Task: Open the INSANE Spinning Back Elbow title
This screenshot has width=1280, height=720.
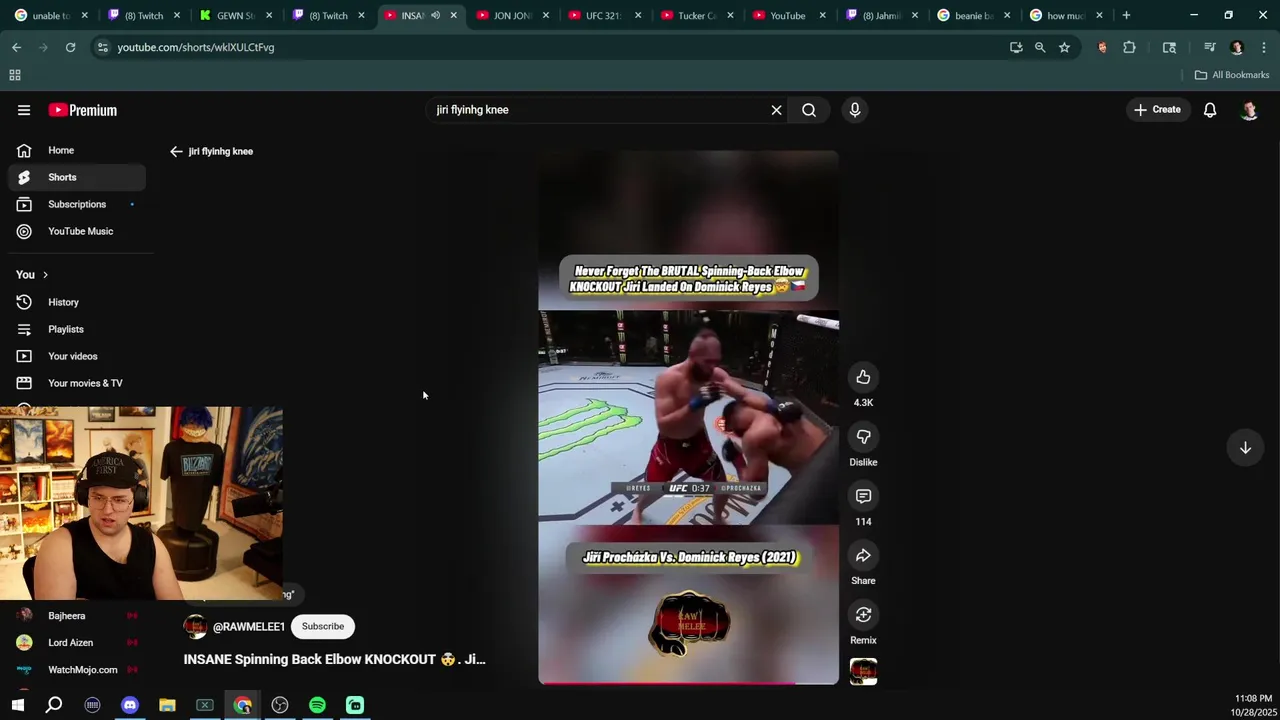Action: (334, 660)
